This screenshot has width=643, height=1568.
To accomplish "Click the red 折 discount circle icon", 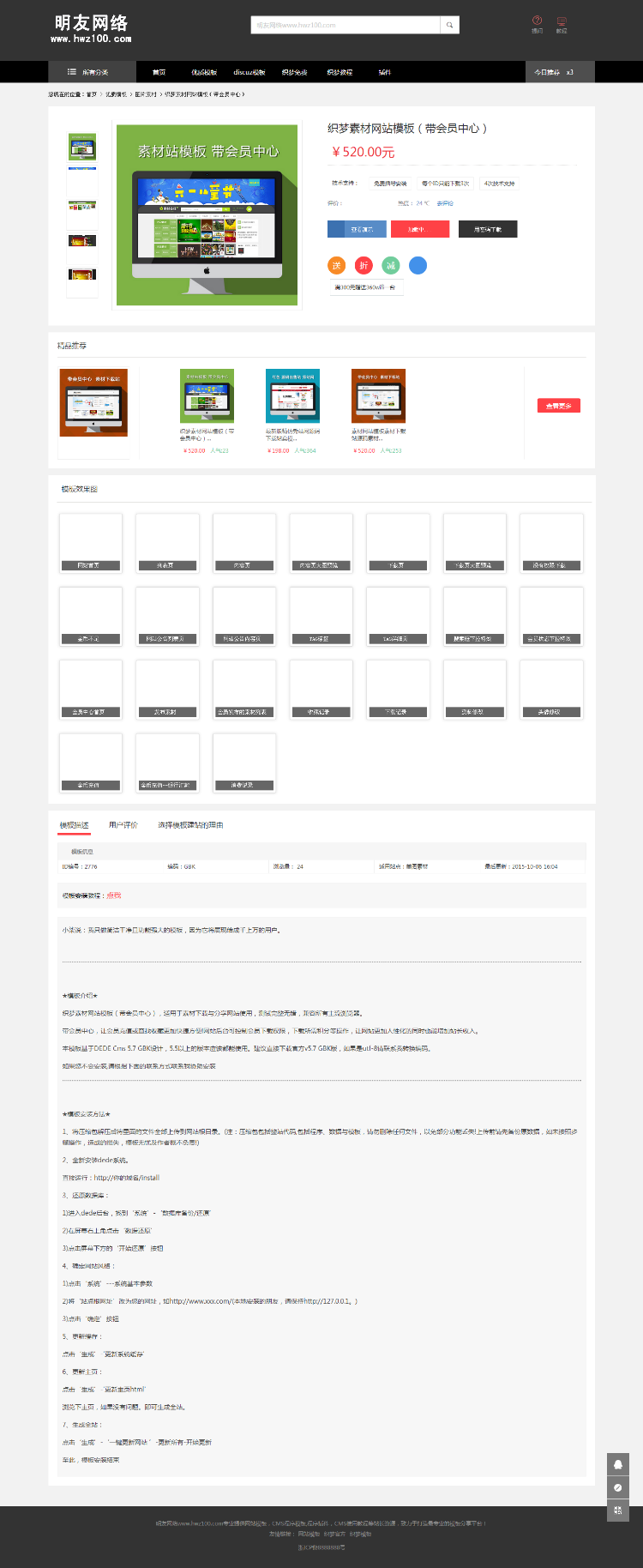I will pyautogui.click(x=364, y=265).
